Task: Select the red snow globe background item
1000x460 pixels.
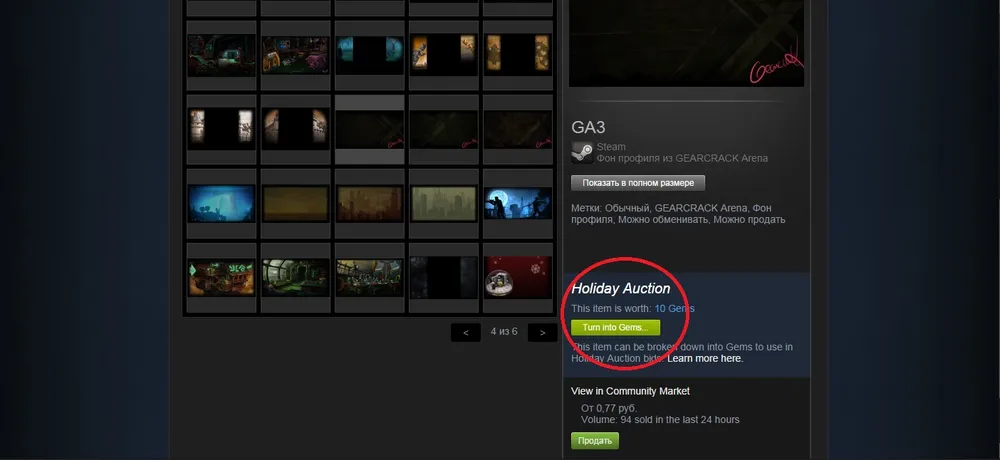Action: (518, 278)
